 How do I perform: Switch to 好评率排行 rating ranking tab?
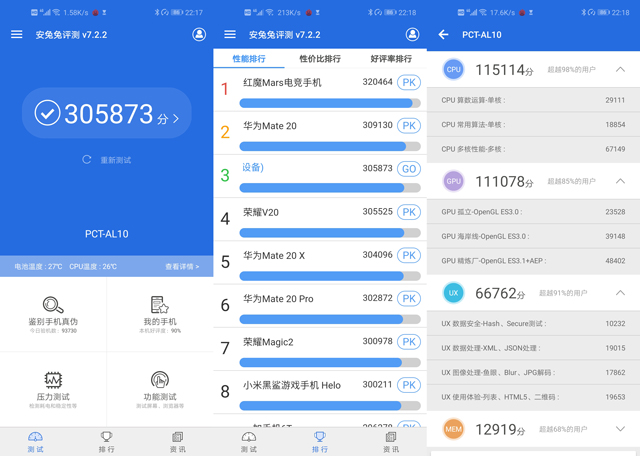[x=391, y=59]
